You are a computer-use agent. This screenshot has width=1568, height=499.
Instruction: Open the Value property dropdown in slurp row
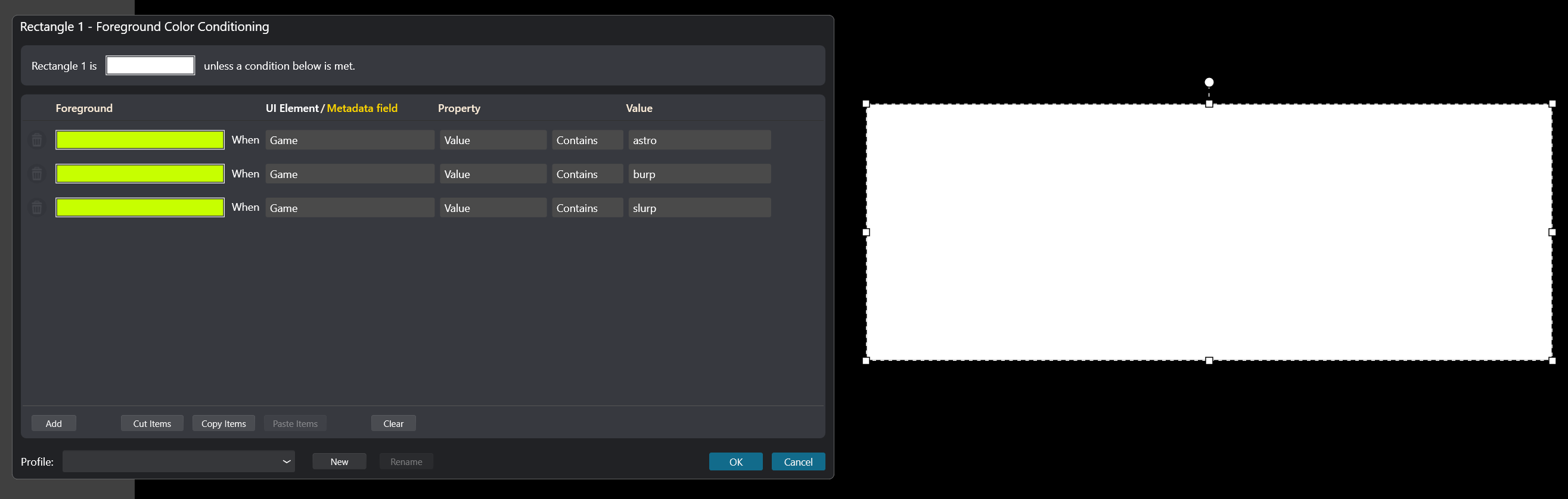point(493,207)
